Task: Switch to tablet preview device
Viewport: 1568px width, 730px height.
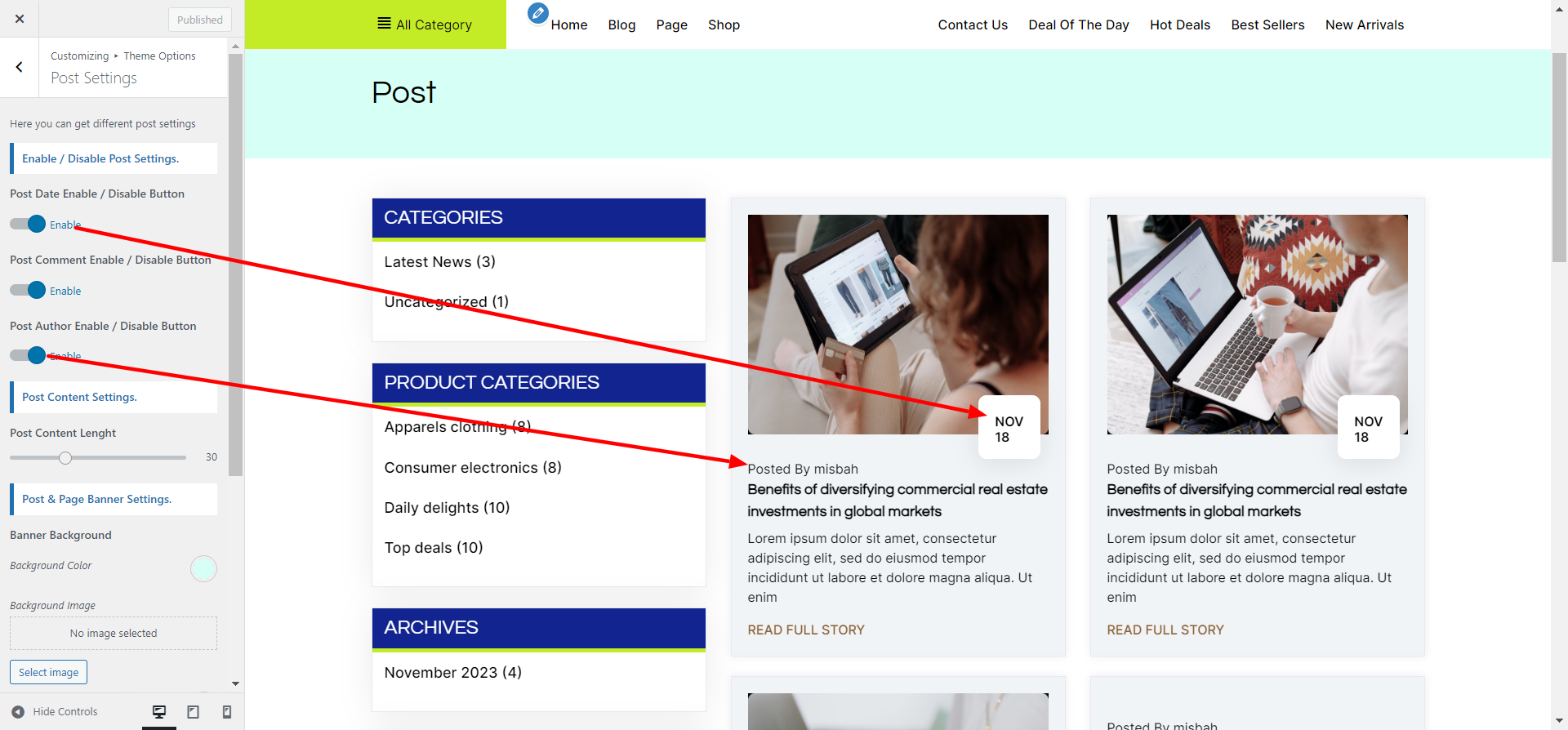Action: click(194, 712)
